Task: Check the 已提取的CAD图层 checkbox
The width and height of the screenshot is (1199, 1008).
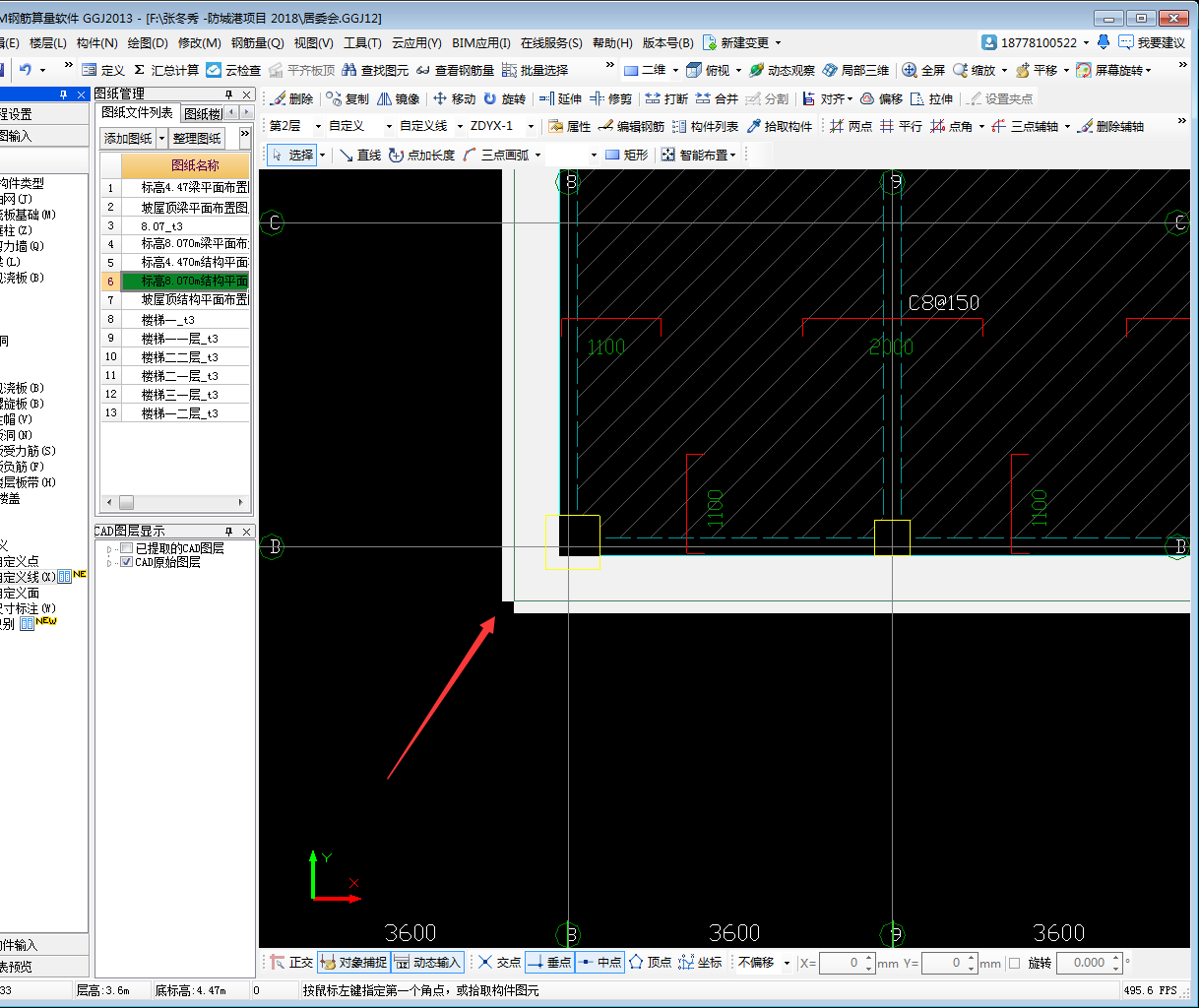Action: pyautogui.click(x=126, y=548)
